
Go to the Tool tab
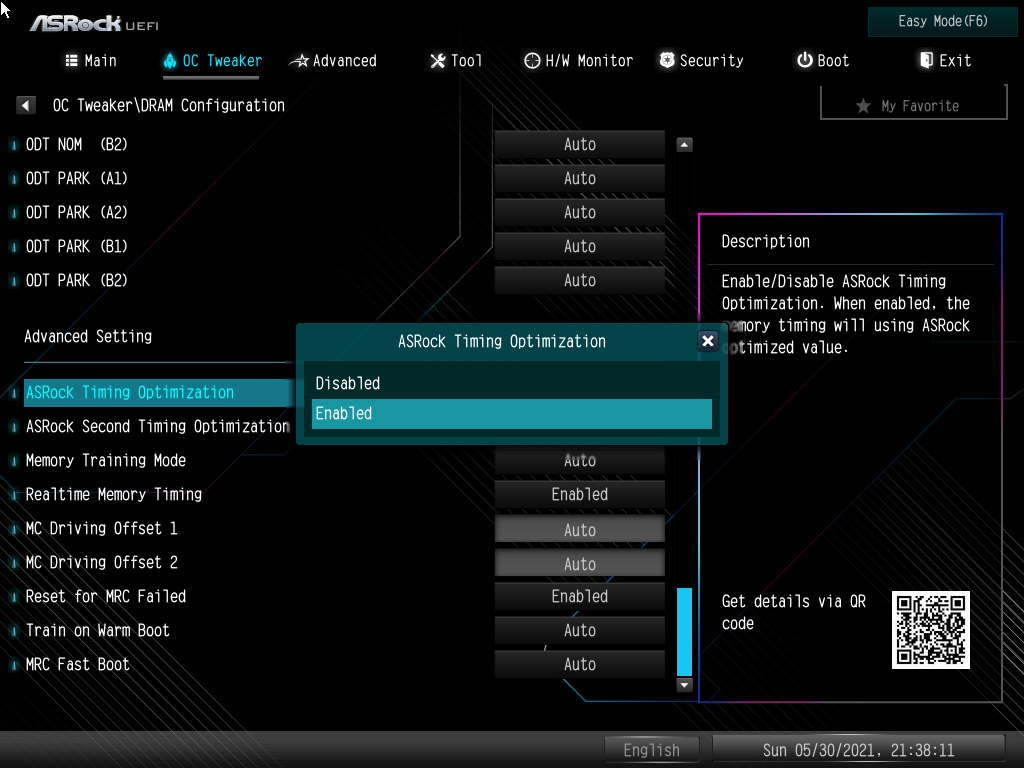click(456, 61)
